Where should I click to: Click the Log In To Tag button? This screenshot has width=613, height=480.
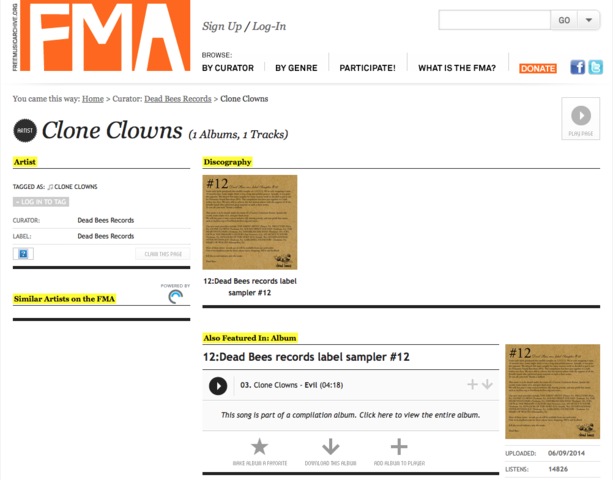(x=41, y=202)
